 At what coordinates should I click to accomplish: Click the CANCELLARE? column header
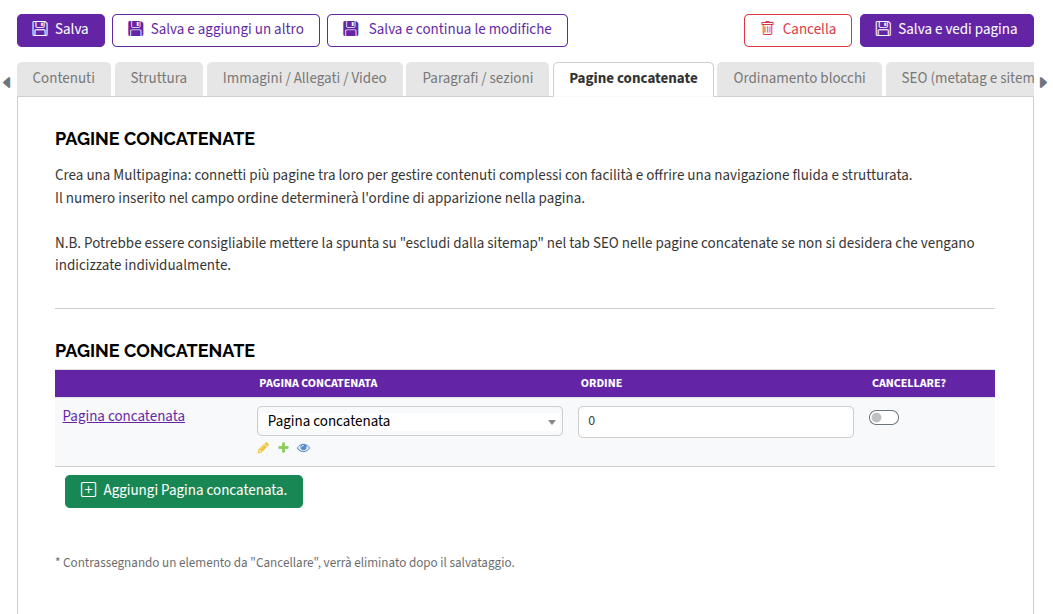(x=909, y=383)
